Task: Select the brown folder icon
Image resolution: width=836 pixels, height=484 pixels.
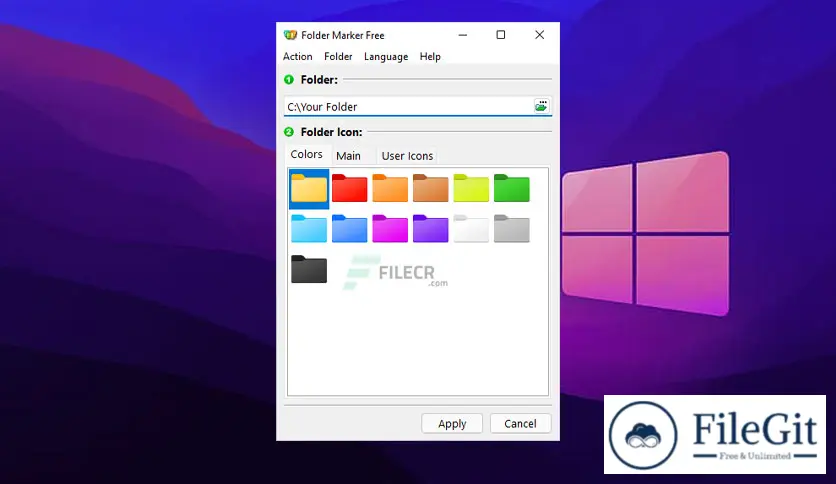Action: point(430,188)
